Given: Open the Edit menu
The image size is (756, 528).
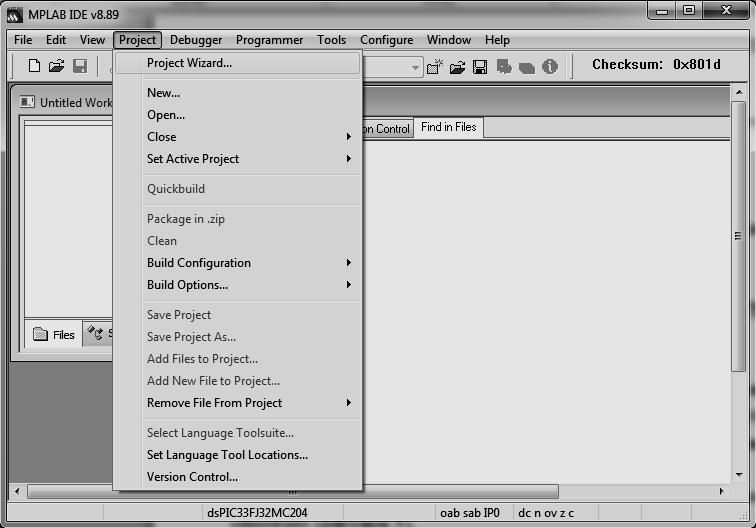Looking at the screenshot, I should click(x=56, y=40).
